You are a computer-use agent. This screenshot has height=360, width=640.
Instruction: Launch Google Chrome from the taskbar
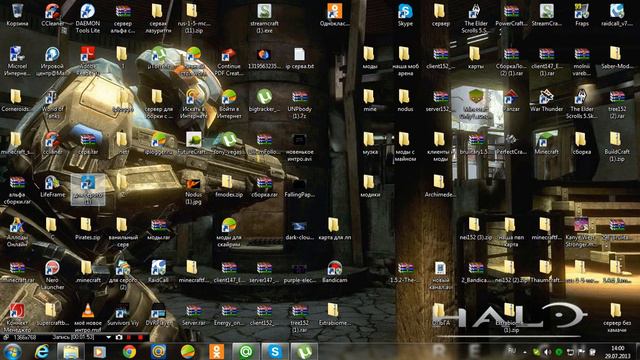point(129,351)
